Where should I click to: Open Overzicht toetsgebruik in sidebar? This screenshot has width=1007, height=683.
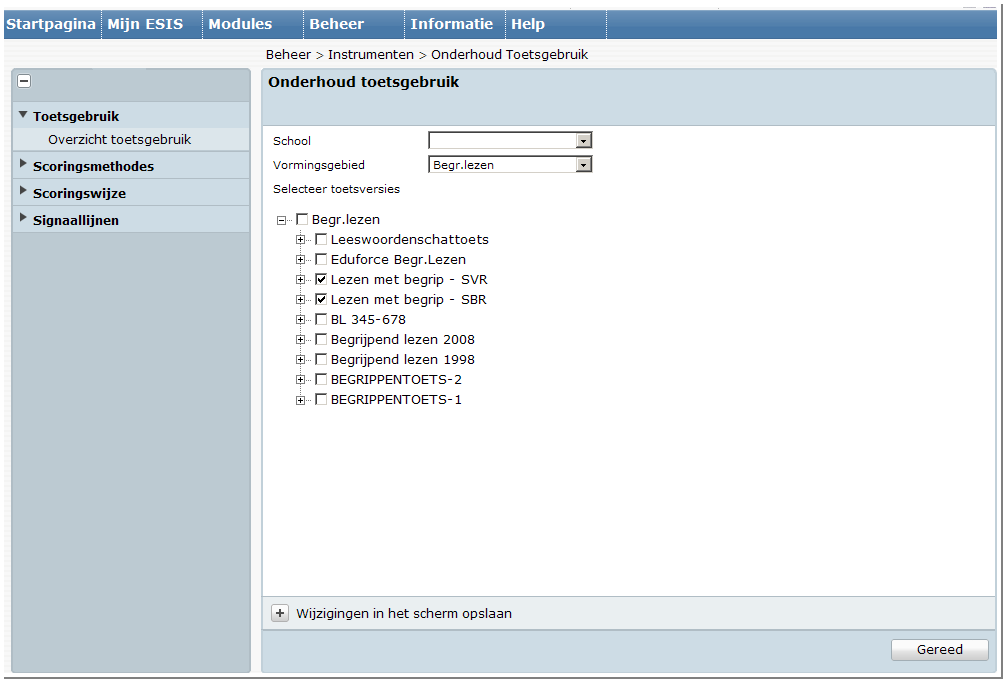pos(119,139)
